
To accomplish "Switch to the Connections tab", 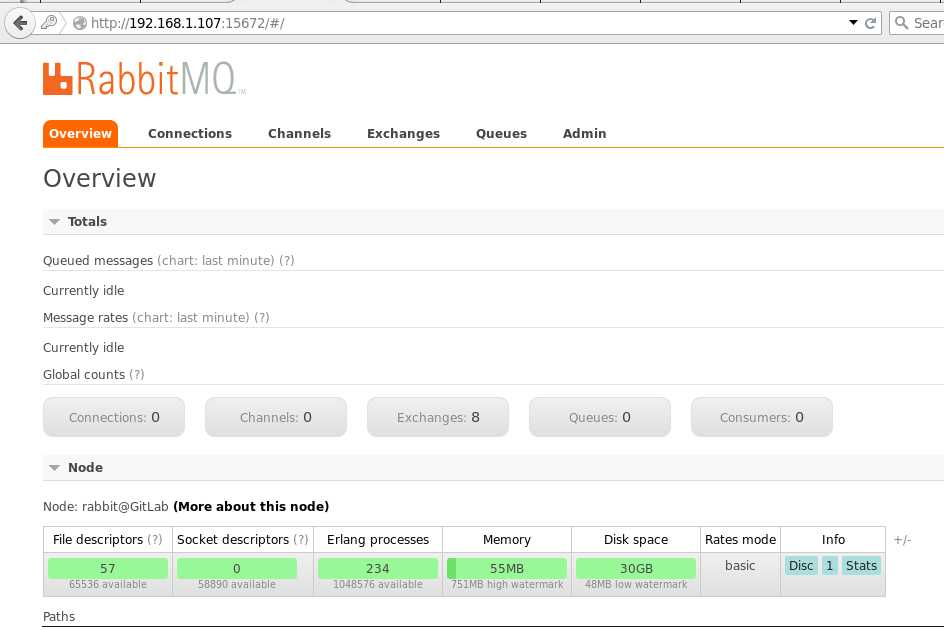I will point(190,134).
